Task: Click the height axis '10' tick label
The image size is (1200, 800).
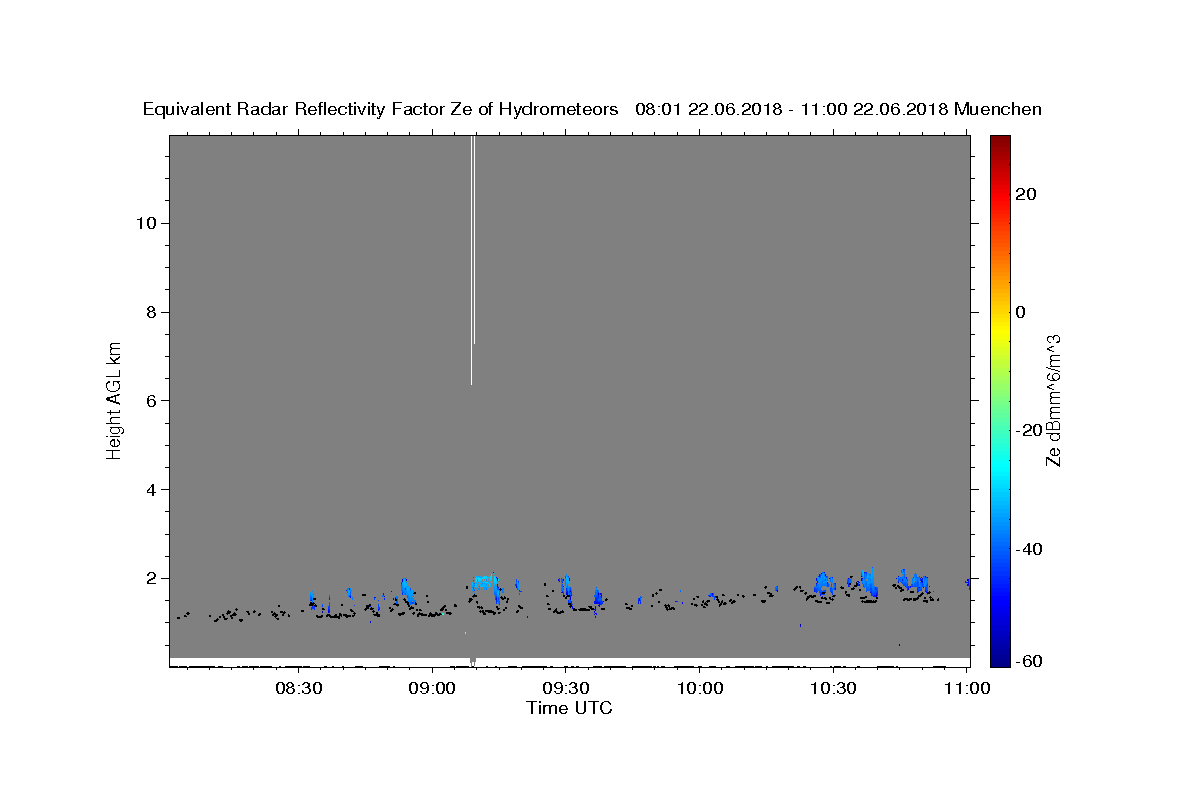Action: pos(147,223)
